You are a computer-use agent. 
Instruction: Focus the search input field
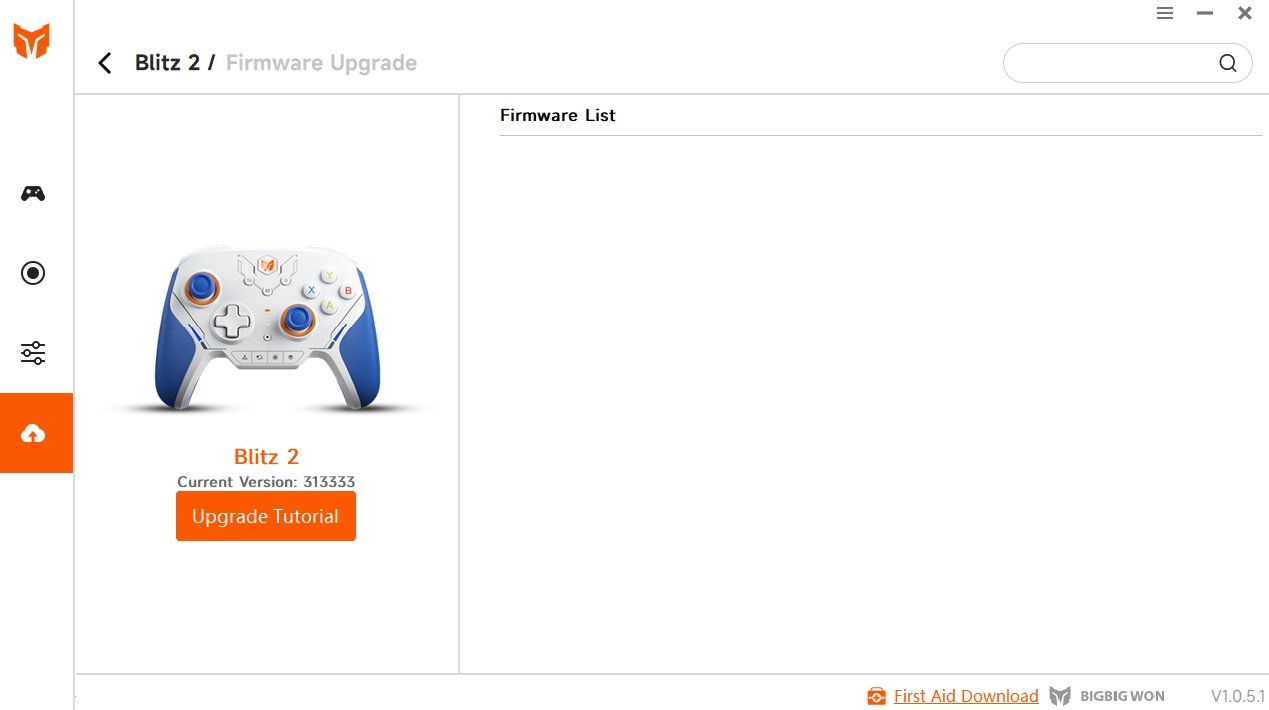click(x=1110, y=63)
